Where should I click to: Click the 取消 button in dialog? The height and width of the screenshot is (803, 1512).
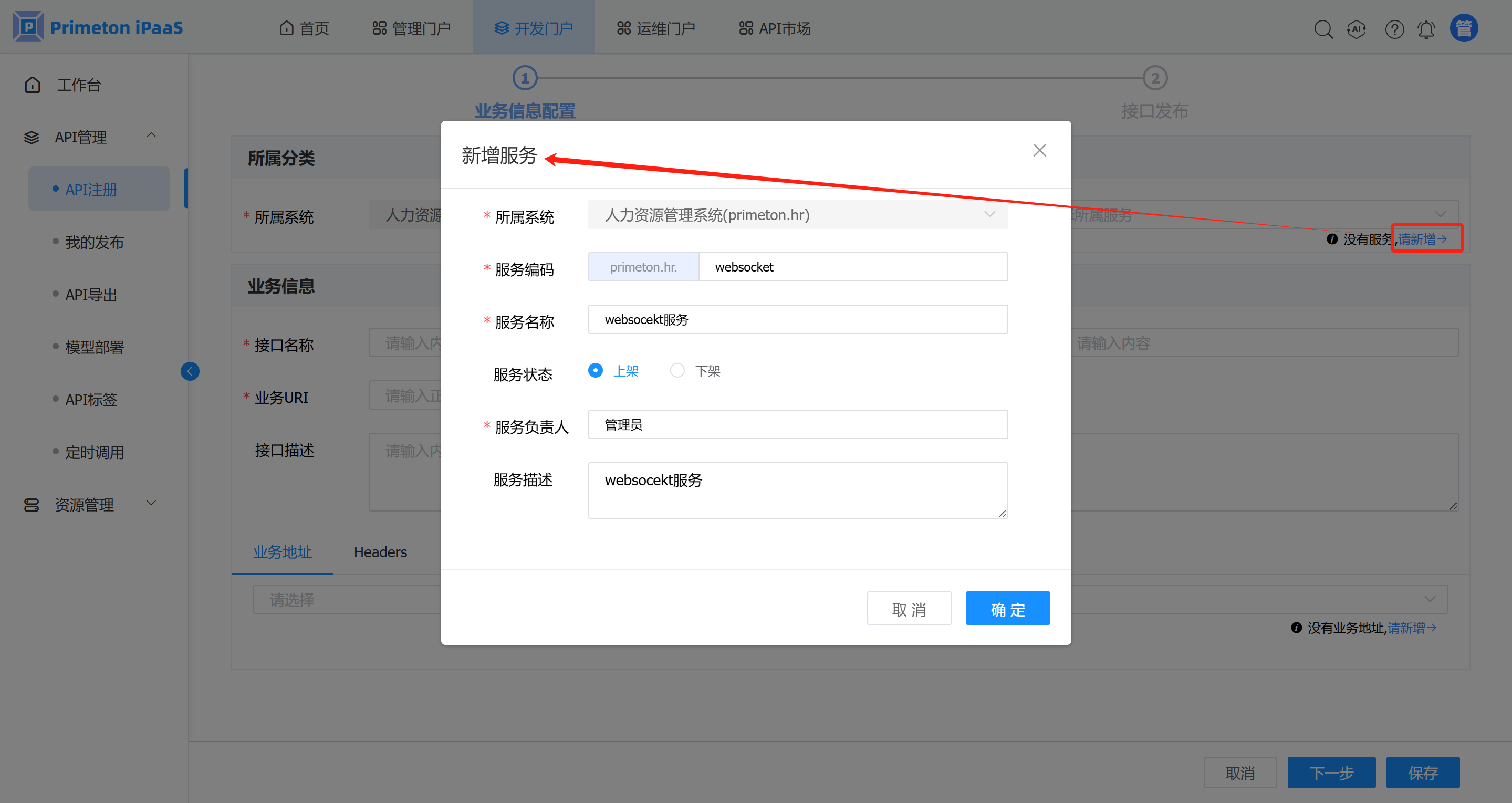(x=908, y=609)
